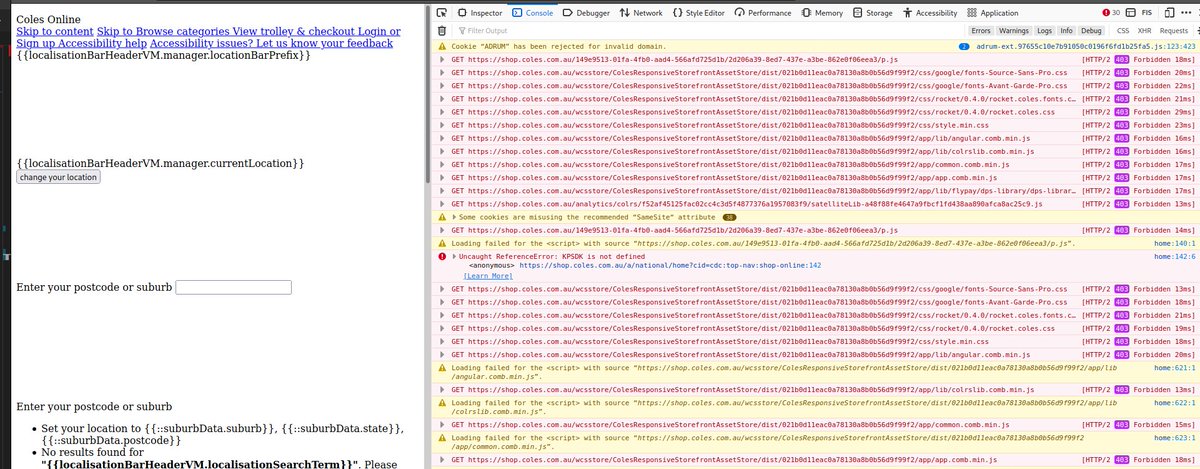1200x469 pixels.
Task: Click the red error count badge showing 30
Action: [x=1111, y=13]
